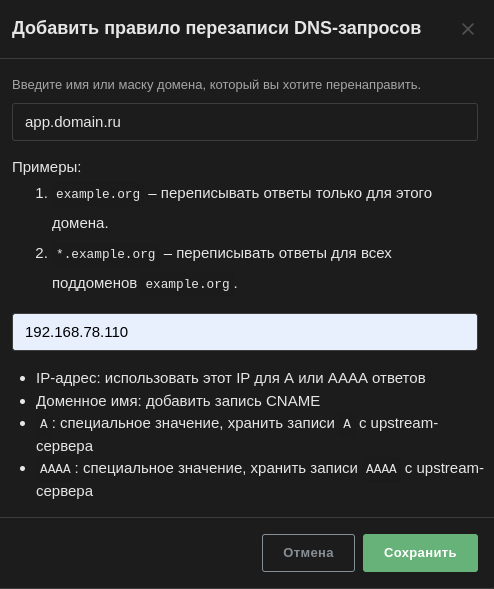Click the IP-адрес bullet hint line
Screen dimensions: 494x589
pyautogui.click(x=231, y=378)
